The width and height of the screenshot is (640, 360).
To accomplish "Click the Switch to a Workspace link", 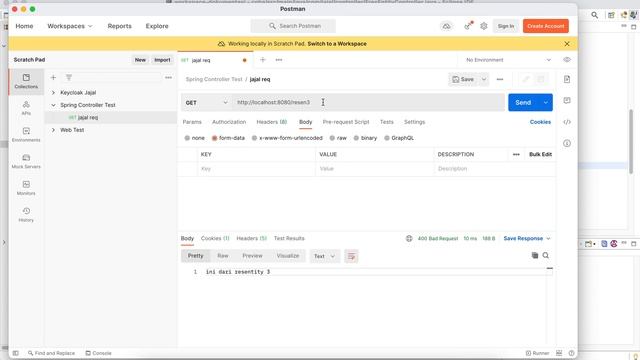I will click(337, 44).
